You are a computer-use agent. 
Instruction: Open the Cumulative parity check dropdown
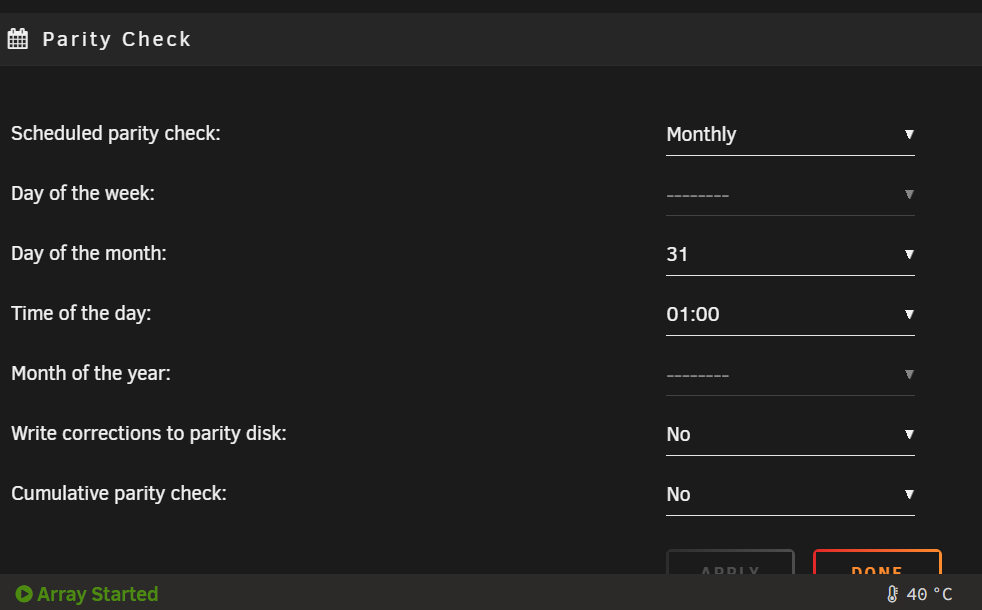[x=790, y=495]
